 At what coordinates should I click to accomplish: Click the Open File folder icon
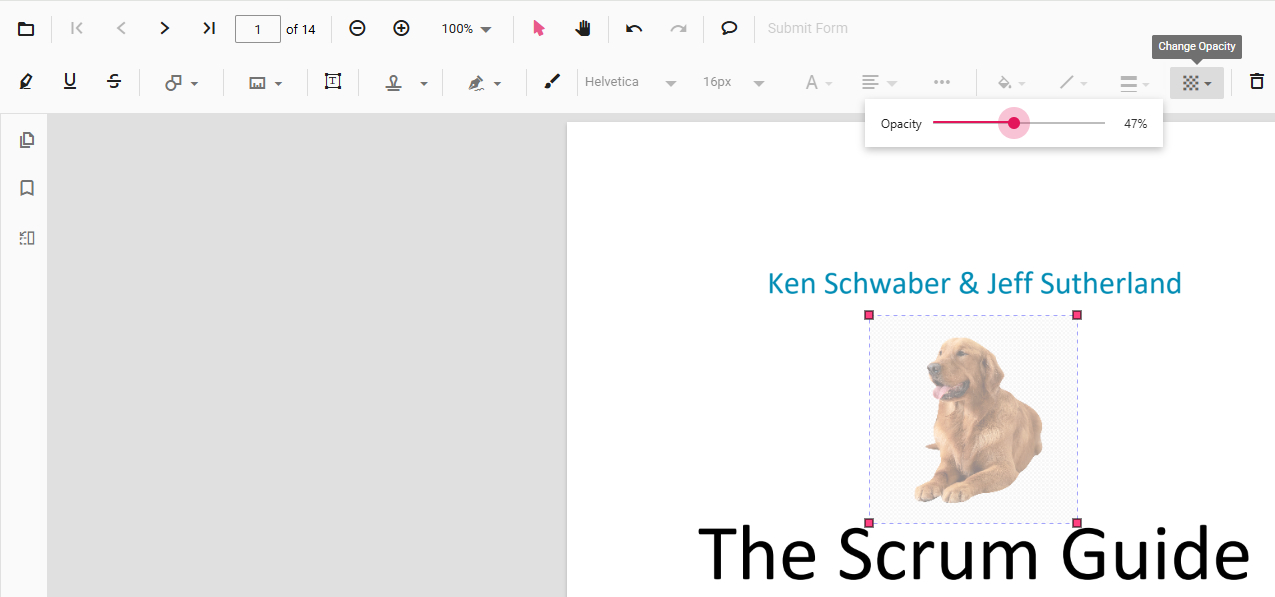pos(26,29)
